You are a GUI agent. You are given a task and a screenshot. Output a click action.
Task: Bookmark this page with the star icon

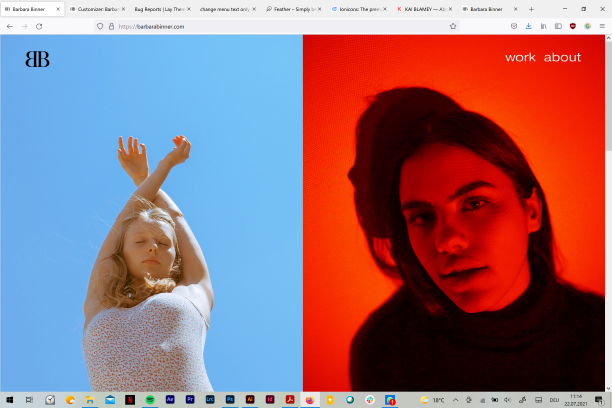coord(453,26)
